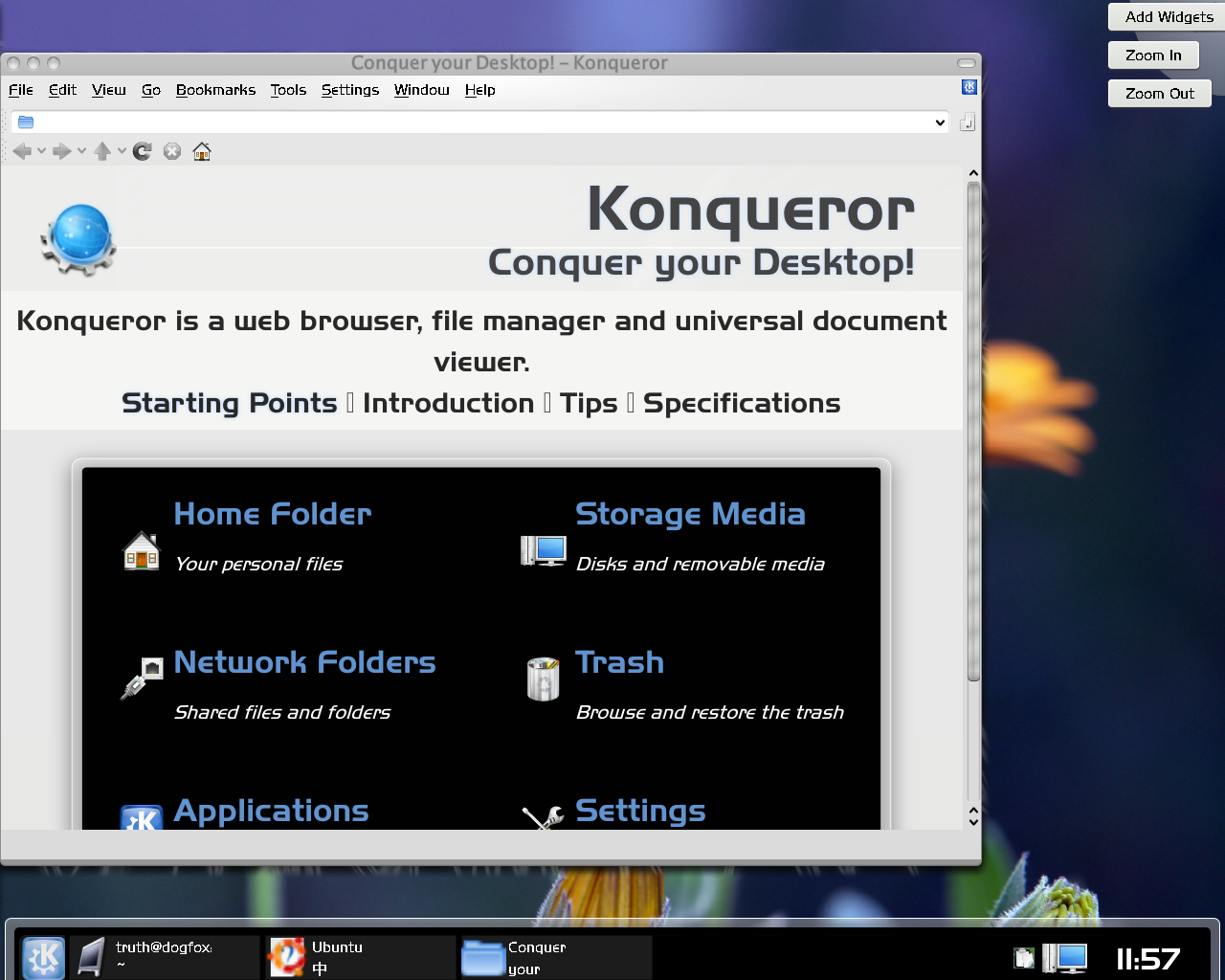Click the Applications KDE icon

(142, 817)
